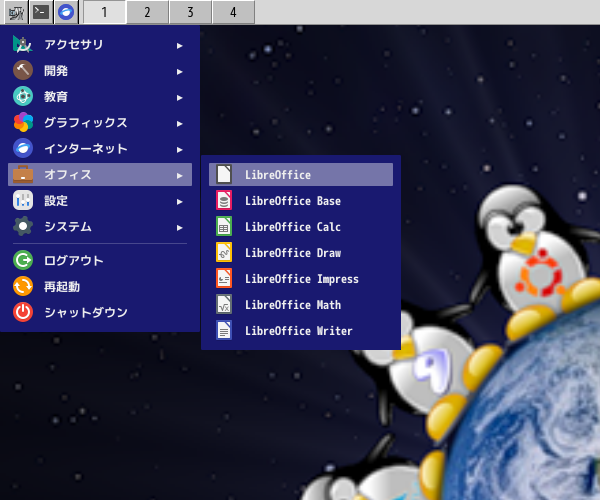Switch to workspace 2
The height and width of the screenshot is (500, 600).
(x=147, y=12)
